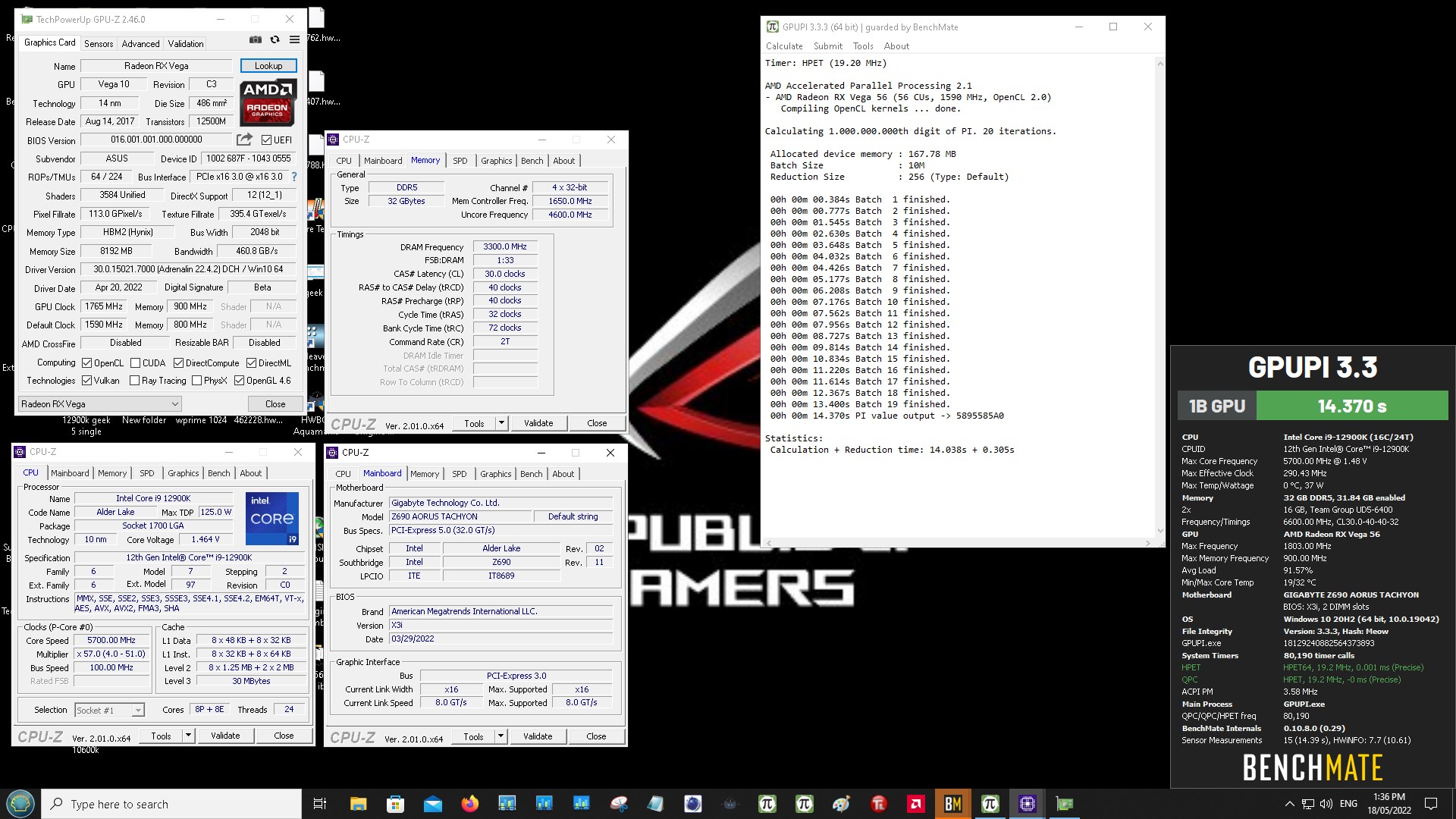Show hidden system tray icons
1456x819 pixels.
(x=1289, y=804)
